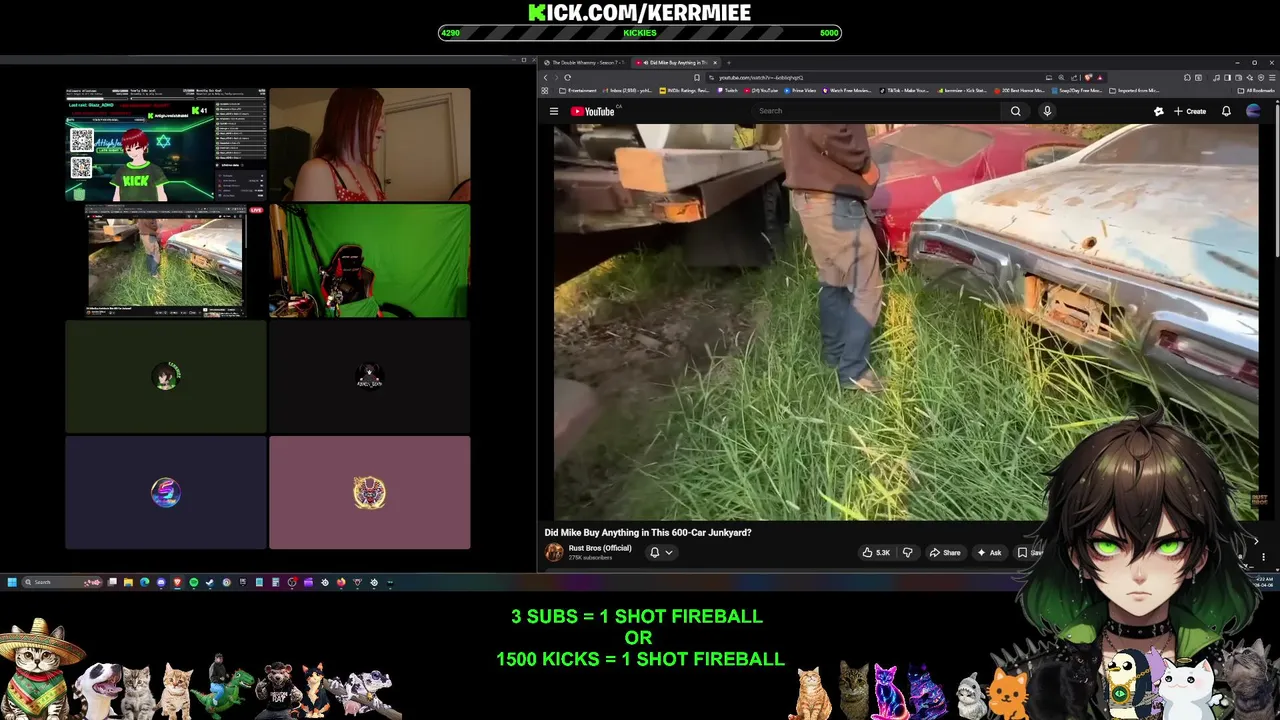Viewport: 1280px width, 720px height.
Task: Open Firefox from the taskbar
Action: [341, 582]
